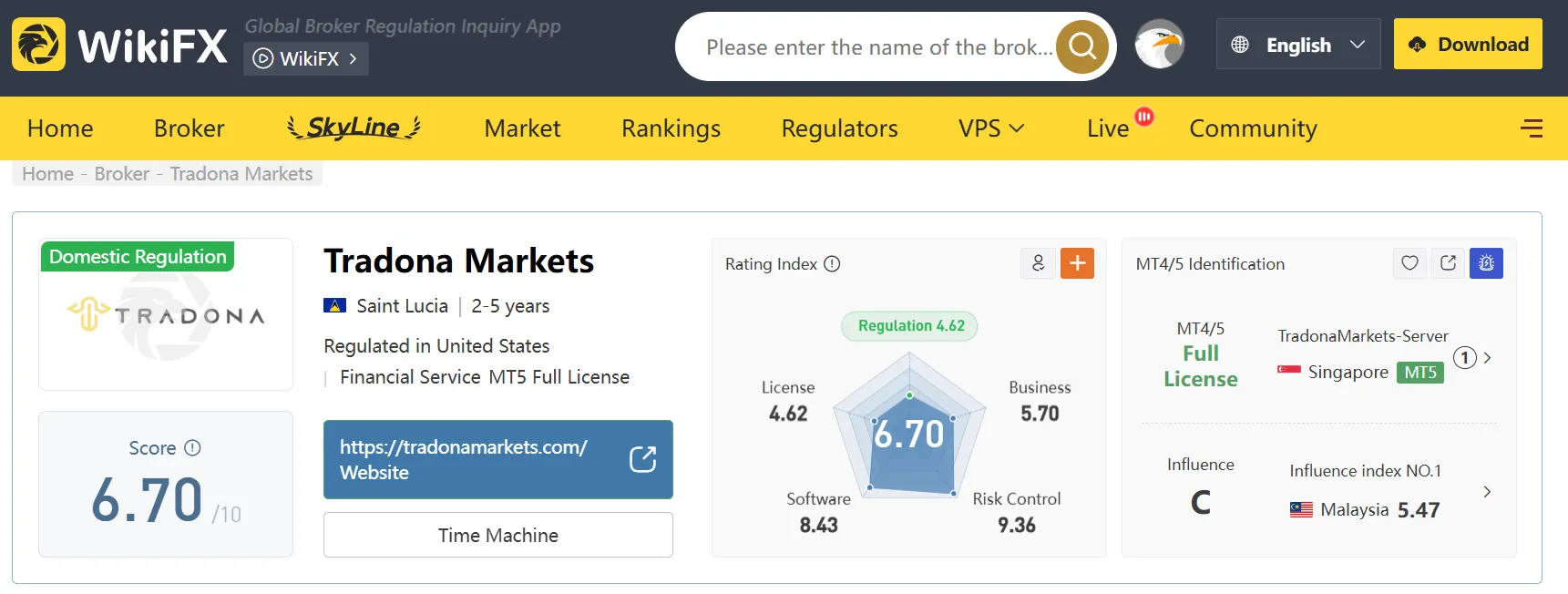Click the Live red badge icon
Screen dimensions: 1568x594
click(x=1144, y=117)
